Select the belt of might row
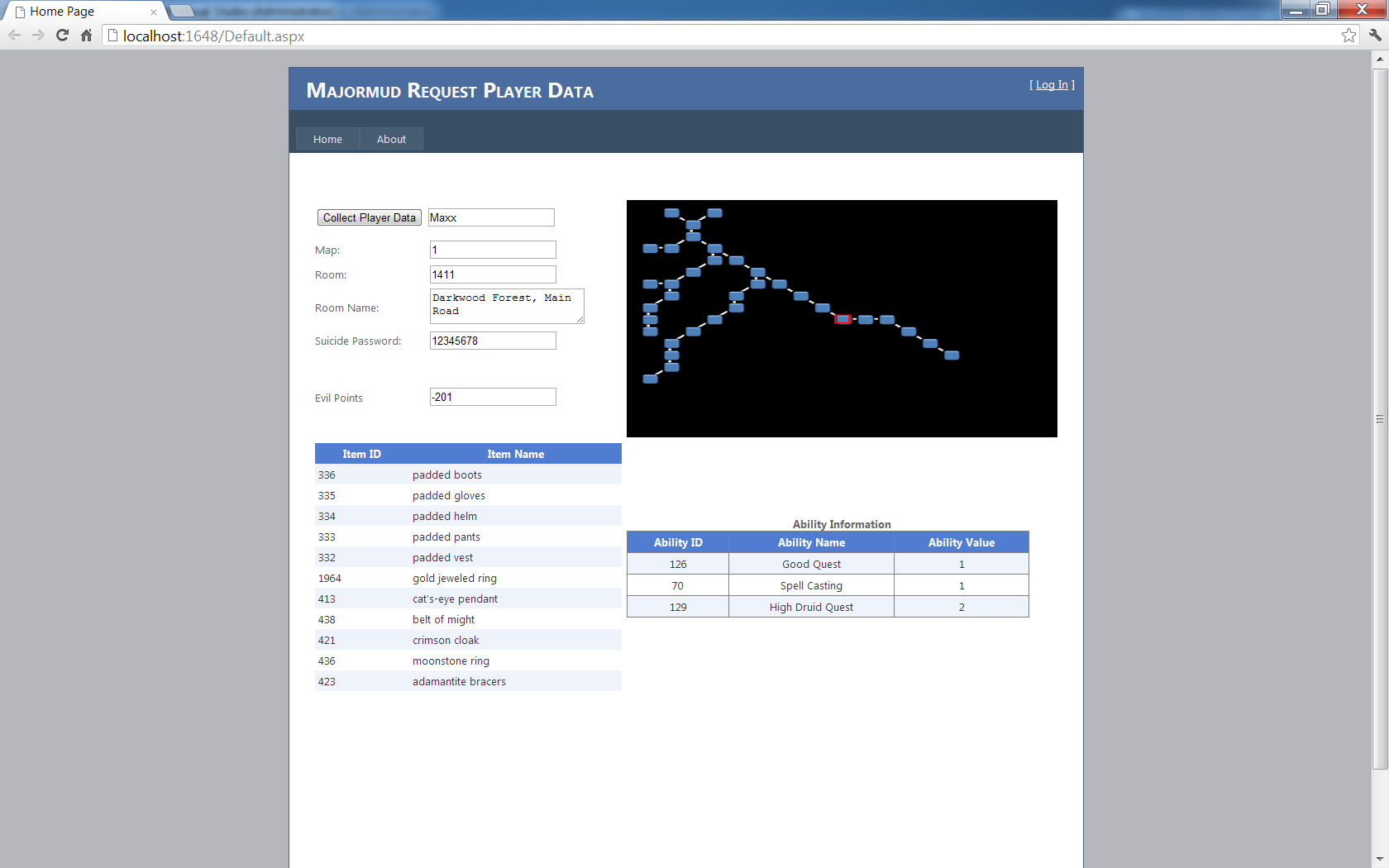Viewport: 1389px width, 868px height. (468, 619)
